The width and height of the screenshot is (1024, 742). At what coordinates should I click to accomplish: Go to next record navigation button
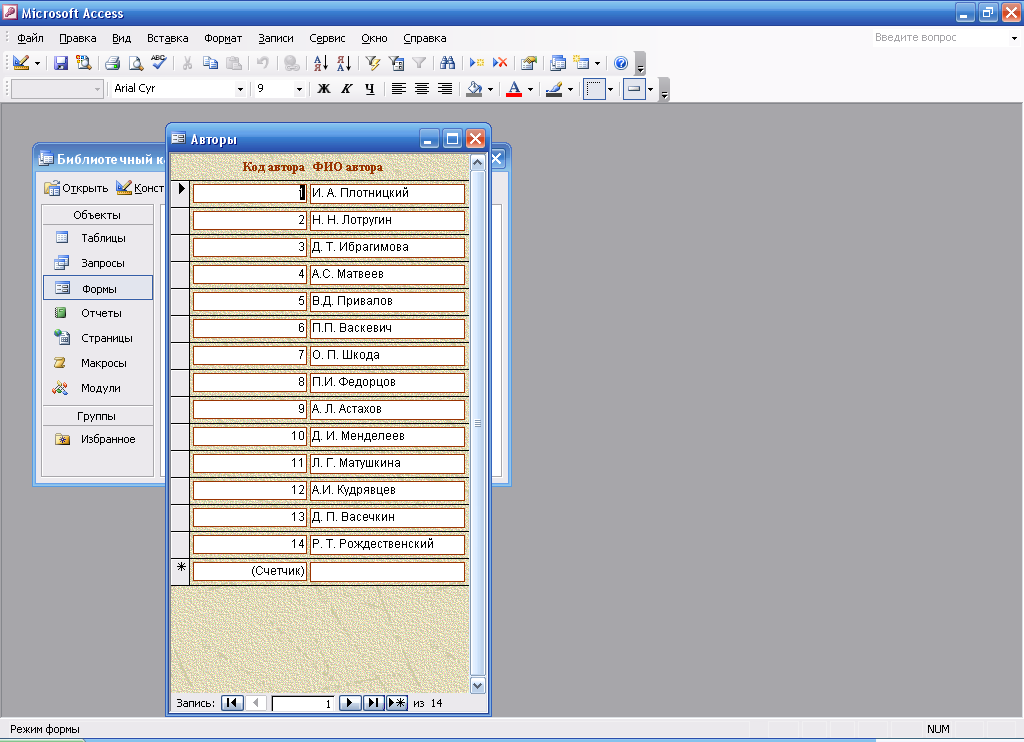point(350,703)
